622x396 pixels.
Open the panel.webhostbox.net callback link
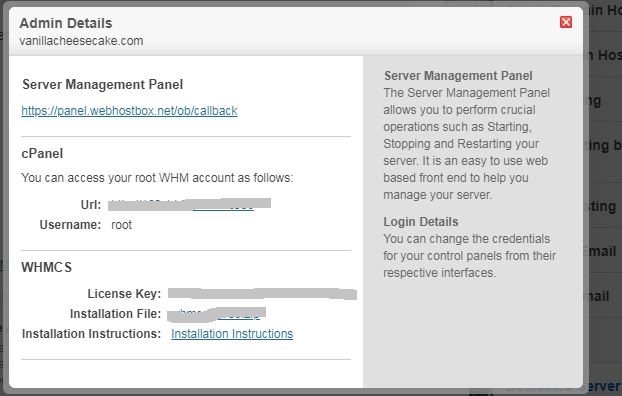pos(129,111)
